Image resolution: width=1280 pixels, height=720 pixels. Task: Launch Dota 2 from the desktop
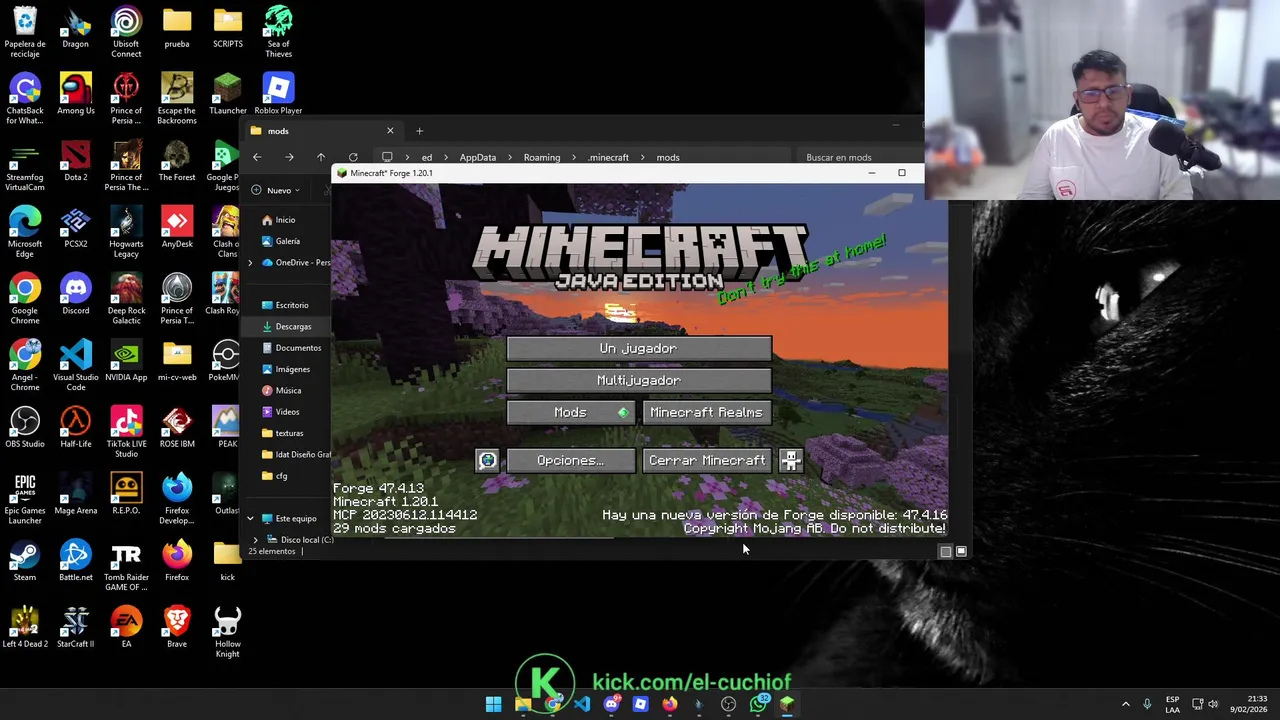click(x=75, y=161)
